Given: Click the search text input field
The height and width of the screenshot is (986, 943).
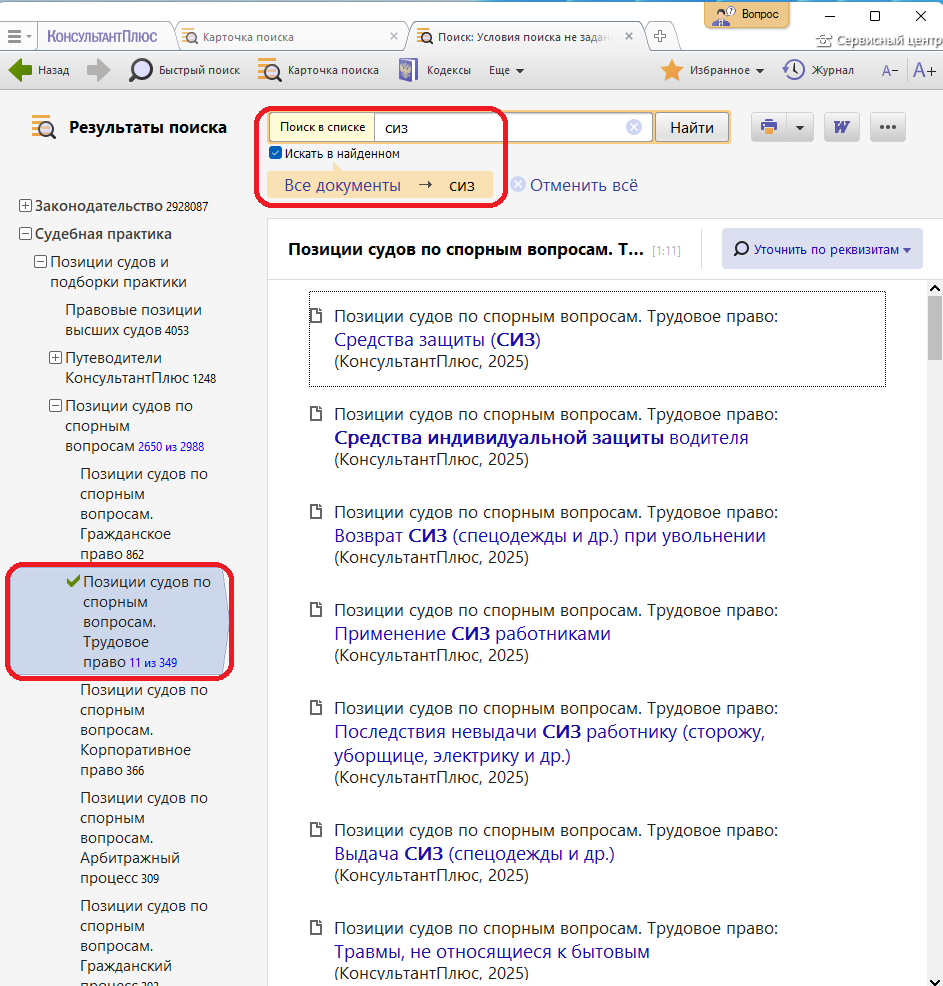Looking at the screenshot, I should 500,128.
